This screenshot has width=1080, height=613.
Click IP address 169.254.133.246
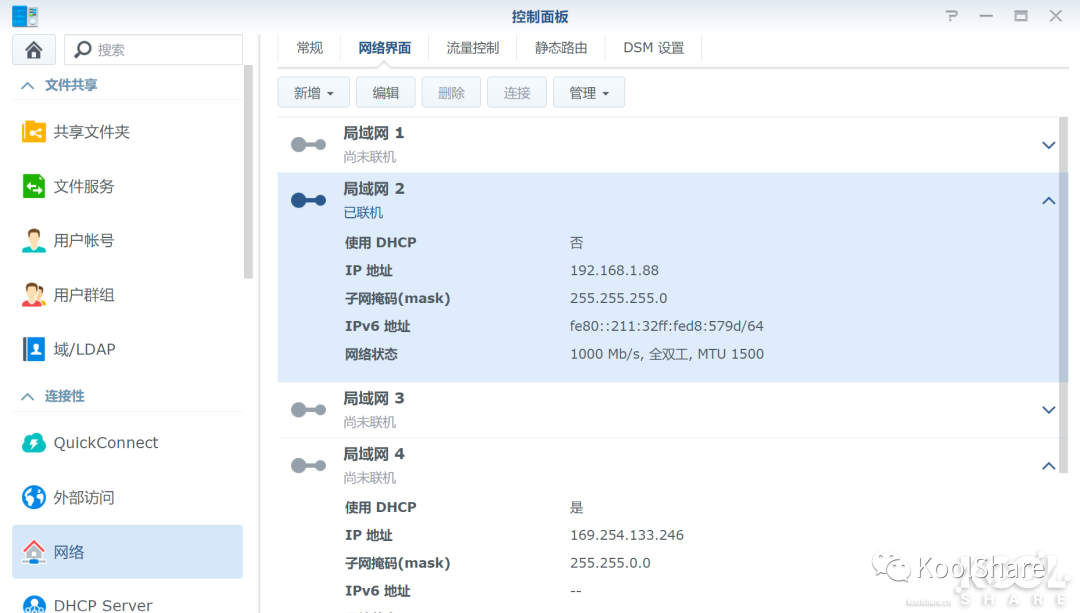click(x=627, y=535)
